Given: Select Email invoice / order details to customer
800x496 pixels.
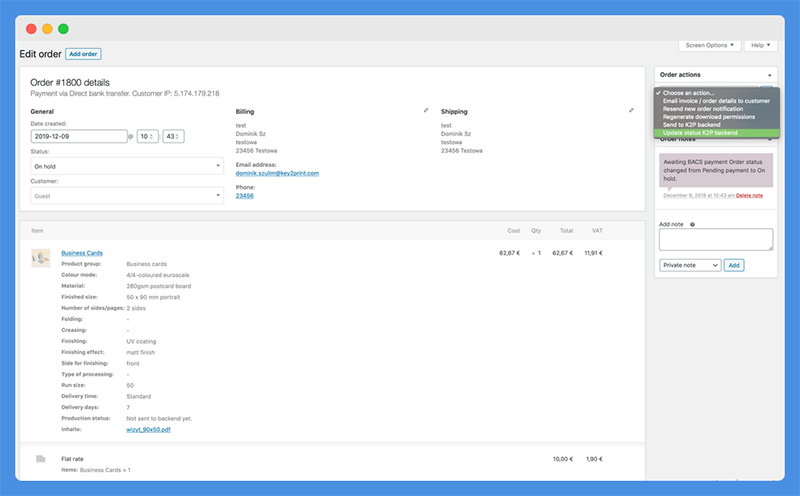Looking at the screenshot, I should coord(717,101).
